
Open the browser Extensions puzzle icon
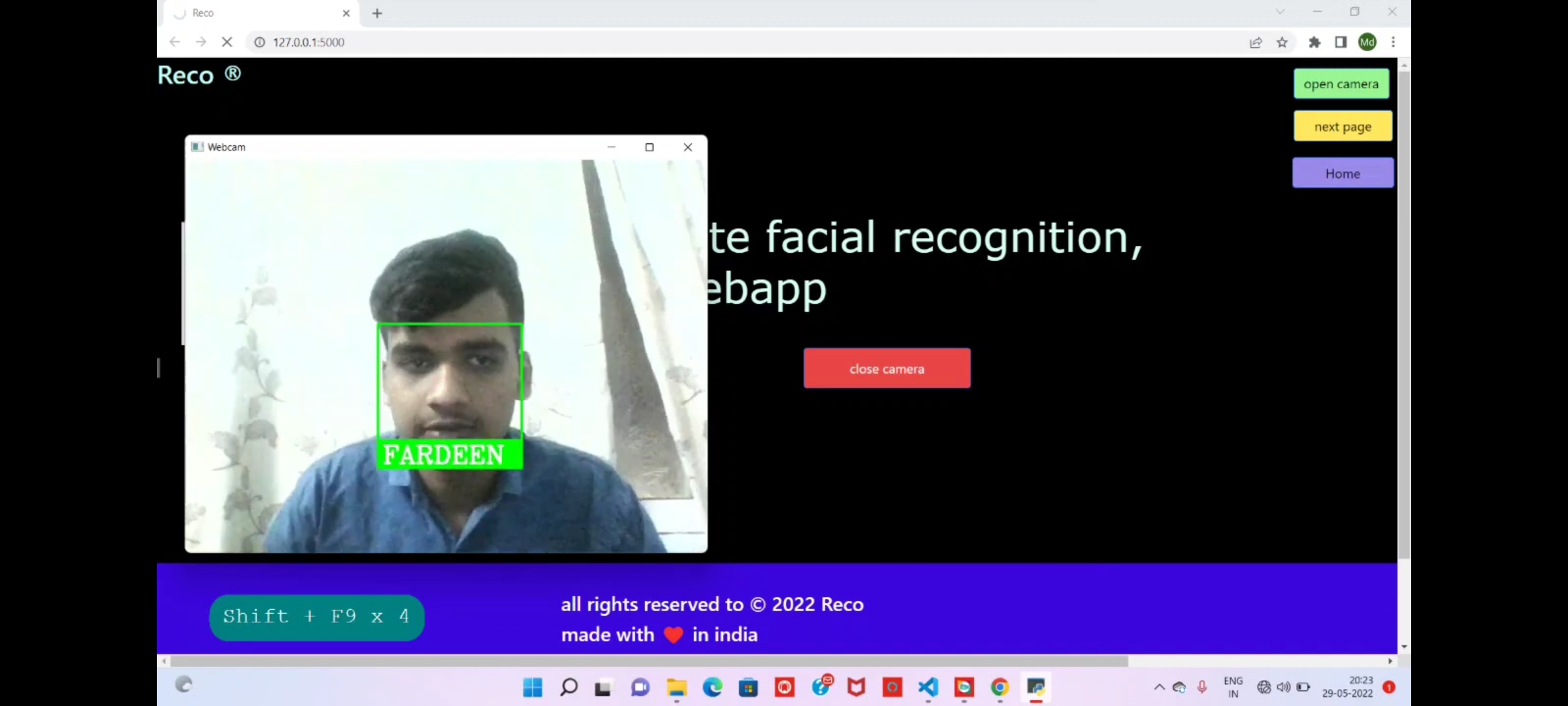[1315, 42]
